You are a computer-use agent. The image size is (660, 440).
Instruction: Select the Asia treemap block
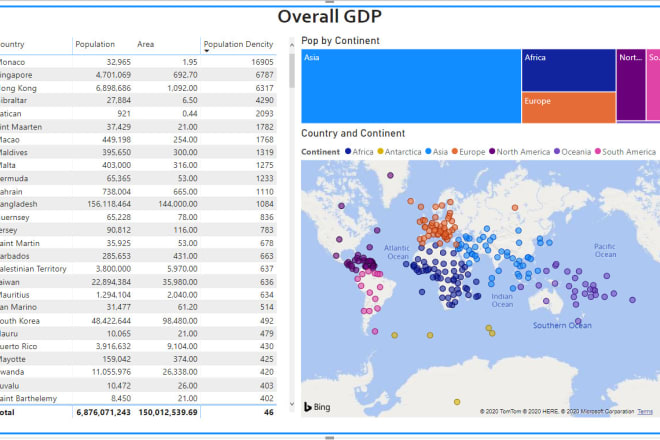[411, 86]
